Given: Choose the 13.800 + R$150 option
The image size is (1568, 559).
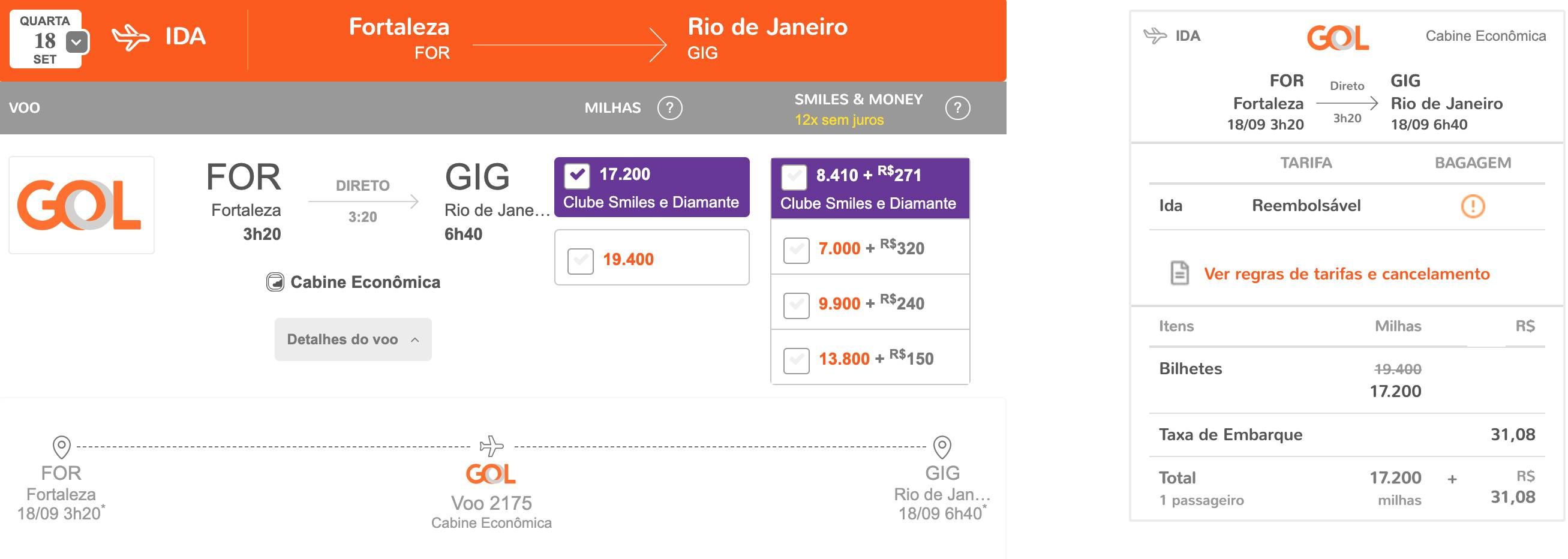Looking at the screenshot, I should tap(796, 360).
